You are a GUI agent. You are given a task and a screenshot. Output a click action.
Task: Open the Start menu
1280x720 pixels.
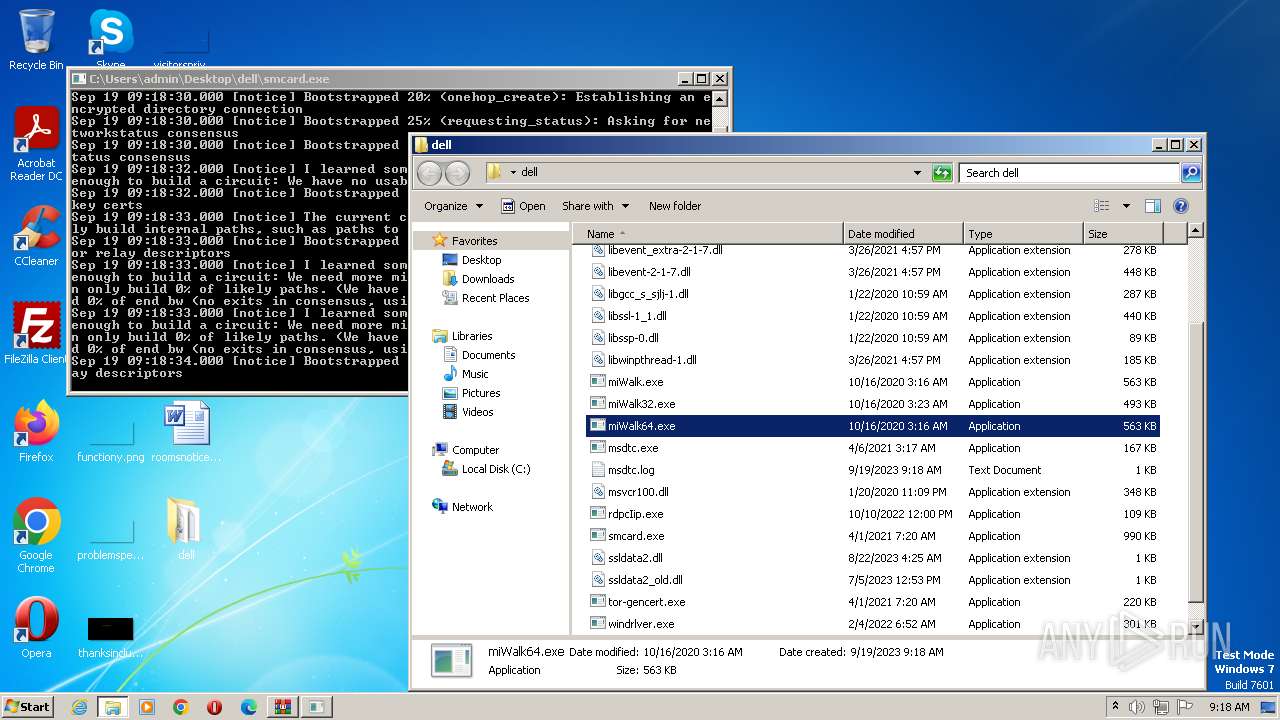28,707
